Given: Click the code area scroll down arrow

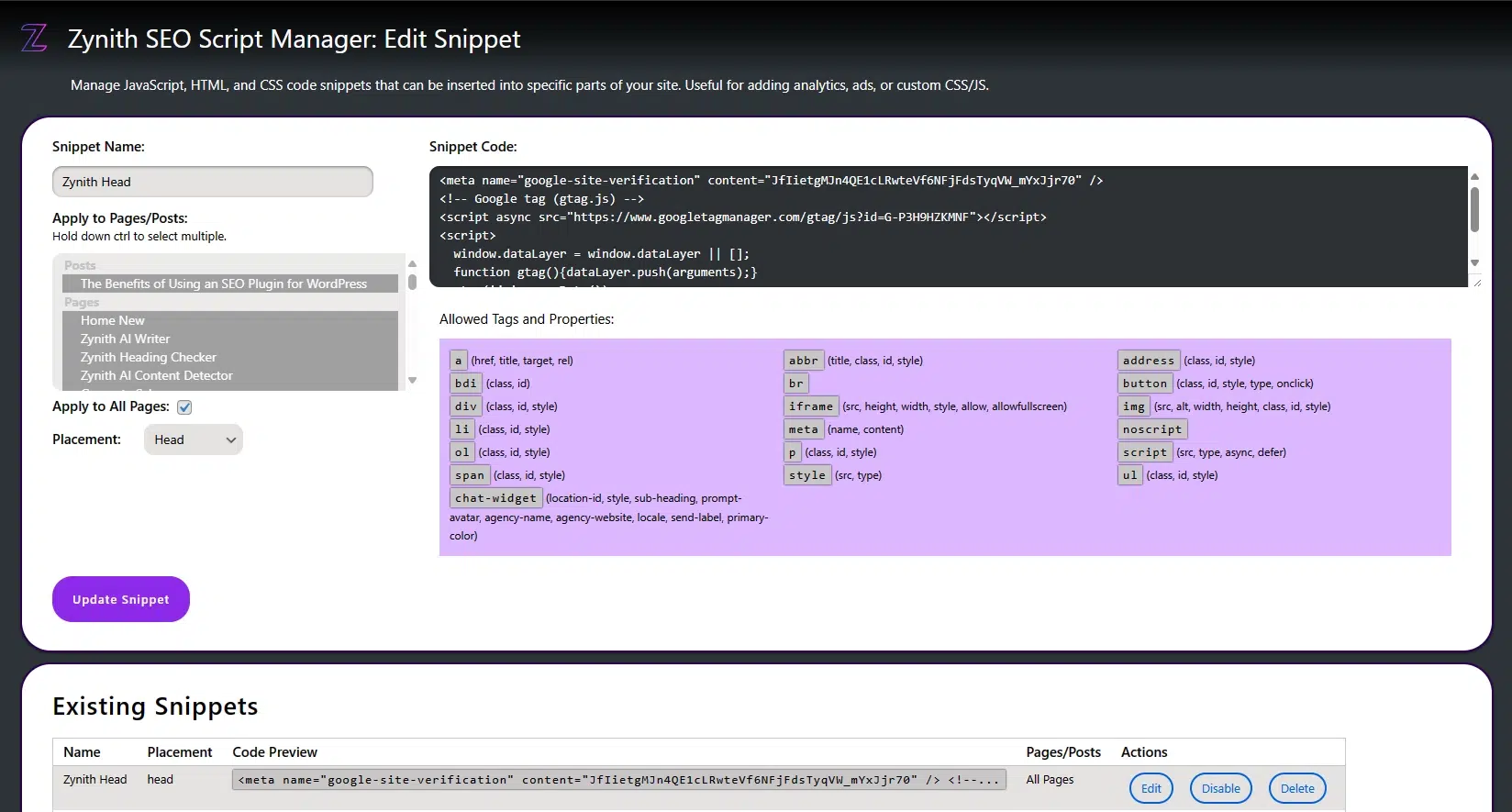Looking at the screenshot, I should pos(1474,263).
